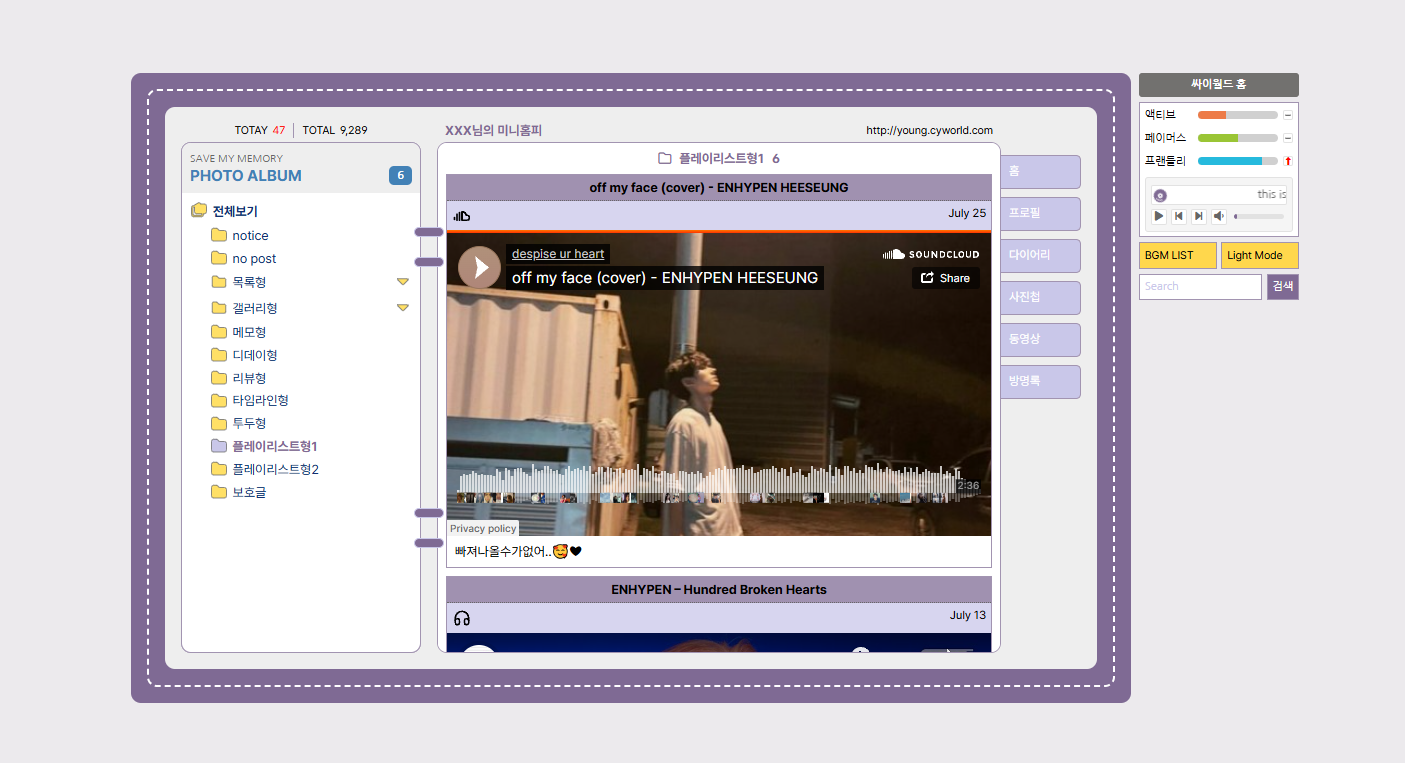Play the SoundCloud off my face track
Viewport: 1405px width, 763px height.
479,267
